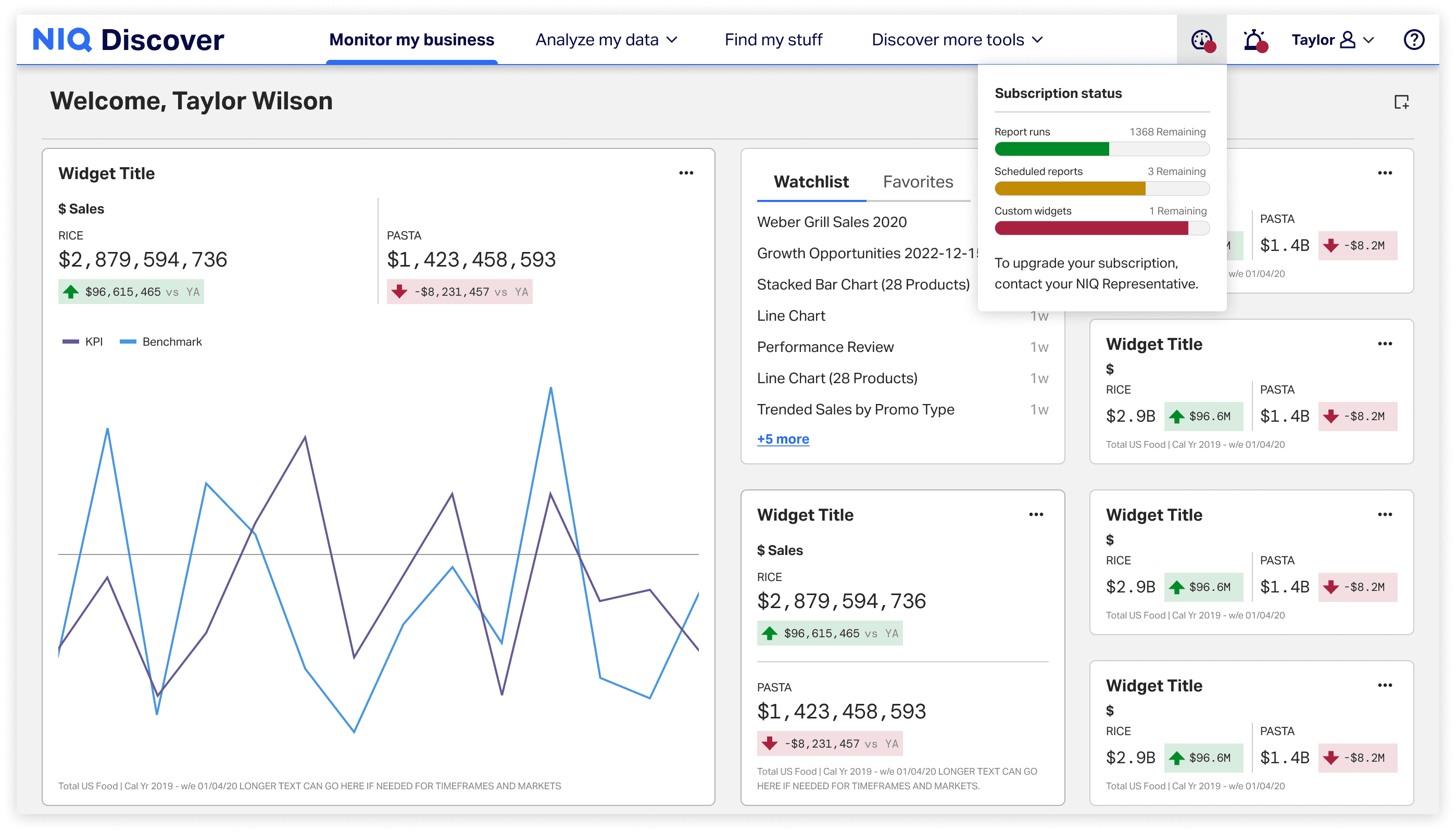Open Weber Grill Sales 2020 report
Image resolution: width=1456 pixels, height=833 pixels.
tap(831, 222)
